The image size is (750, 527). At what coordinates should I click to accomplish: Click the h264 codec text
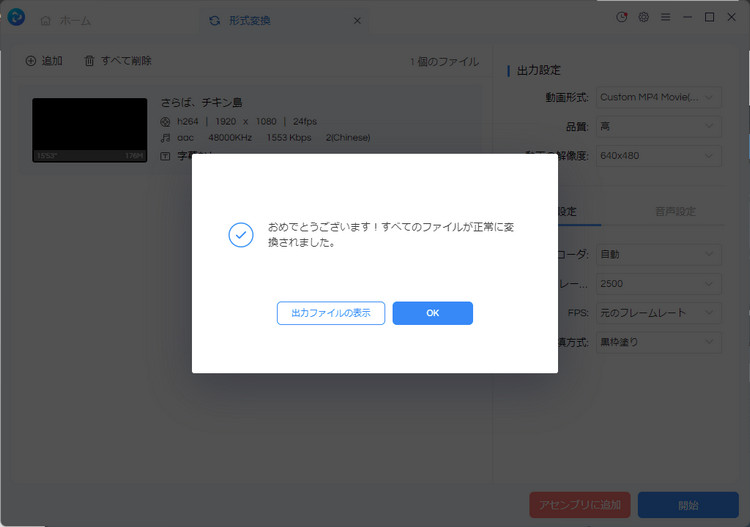point(188,121)
